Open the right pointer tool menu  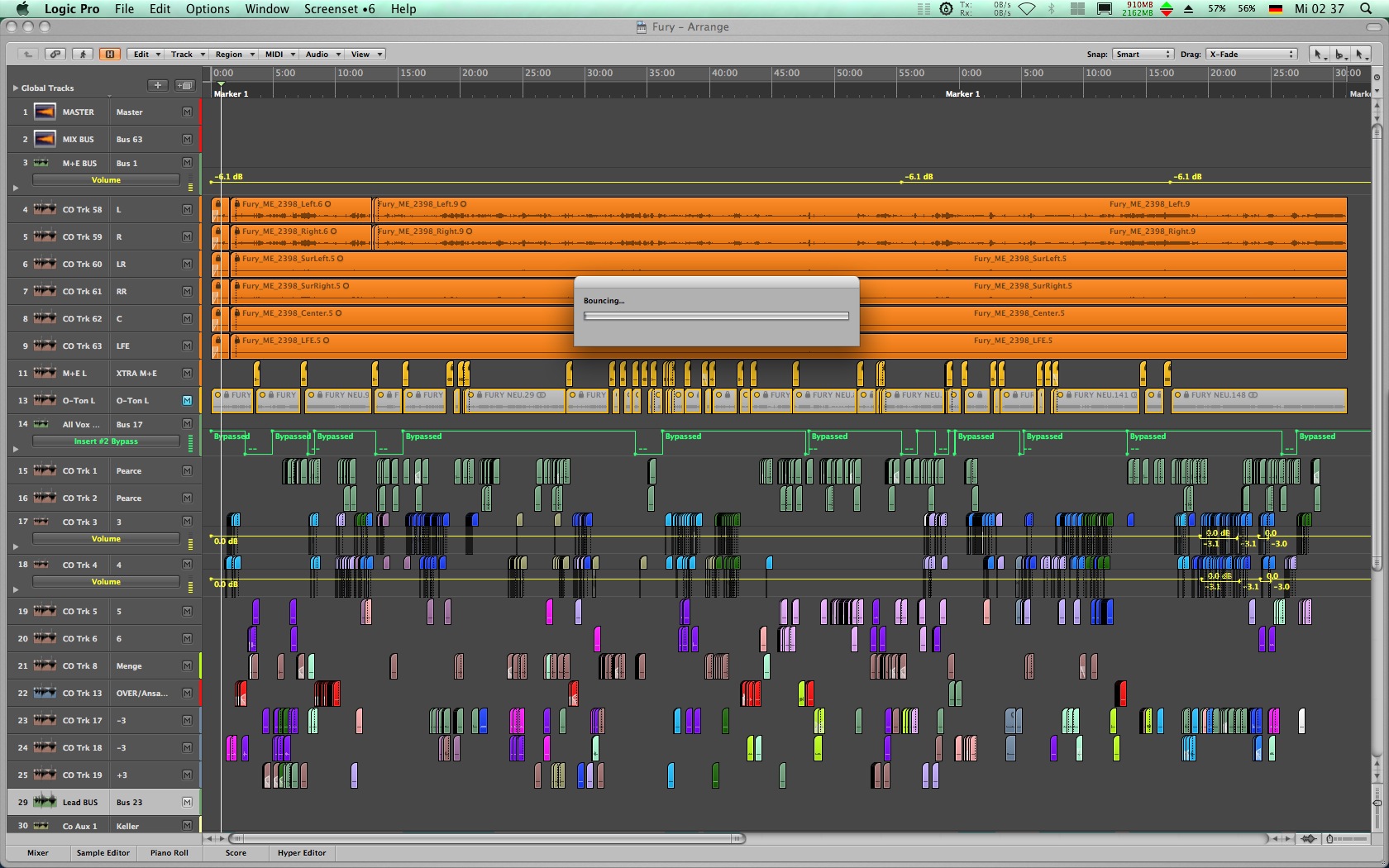[x=1361, y=55]
